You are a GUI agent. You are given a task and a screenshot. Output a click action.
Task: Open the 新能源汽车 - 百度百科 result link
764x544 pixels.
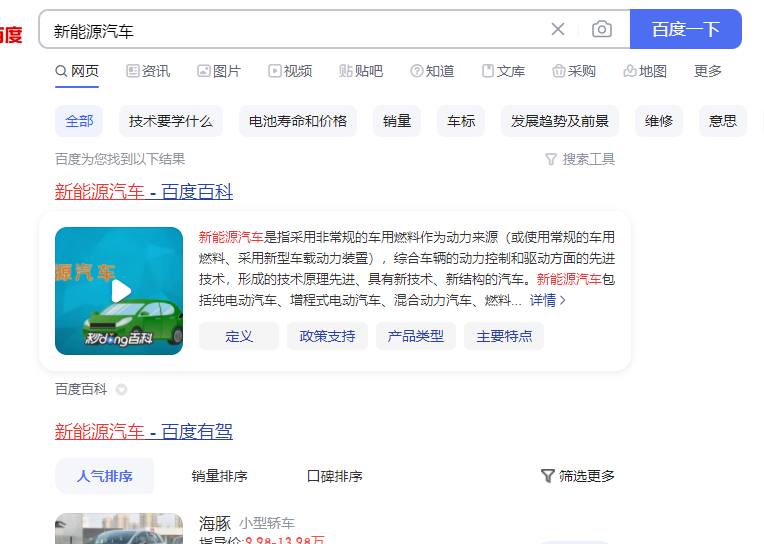click(144, 192)
